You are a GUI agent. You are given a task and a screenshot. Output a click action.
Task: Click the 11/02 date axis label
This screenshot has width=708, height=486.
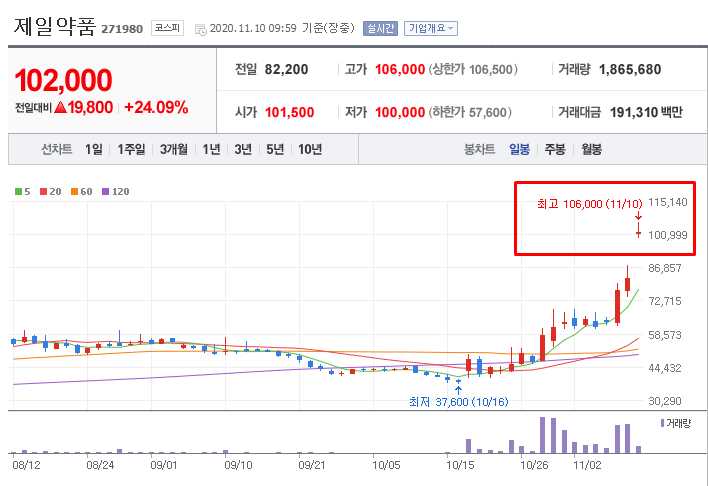[587, 465]
